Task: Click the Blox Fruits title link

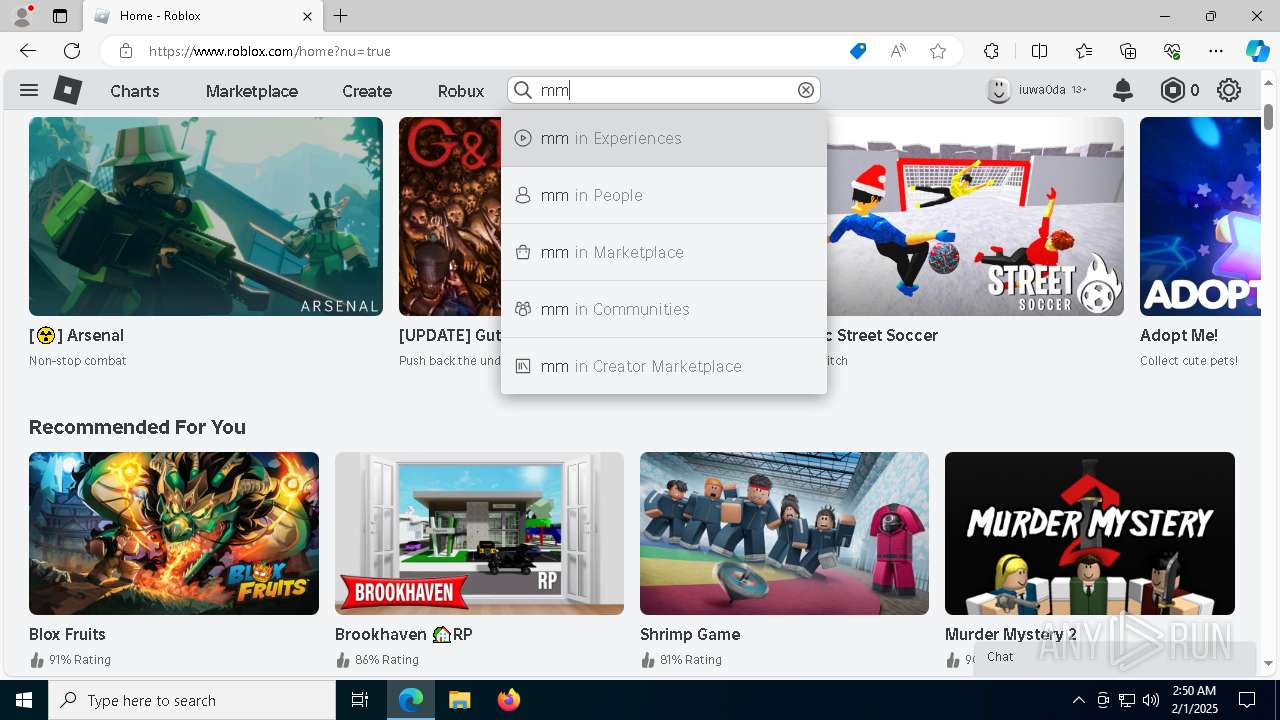Action: [67, 634]
